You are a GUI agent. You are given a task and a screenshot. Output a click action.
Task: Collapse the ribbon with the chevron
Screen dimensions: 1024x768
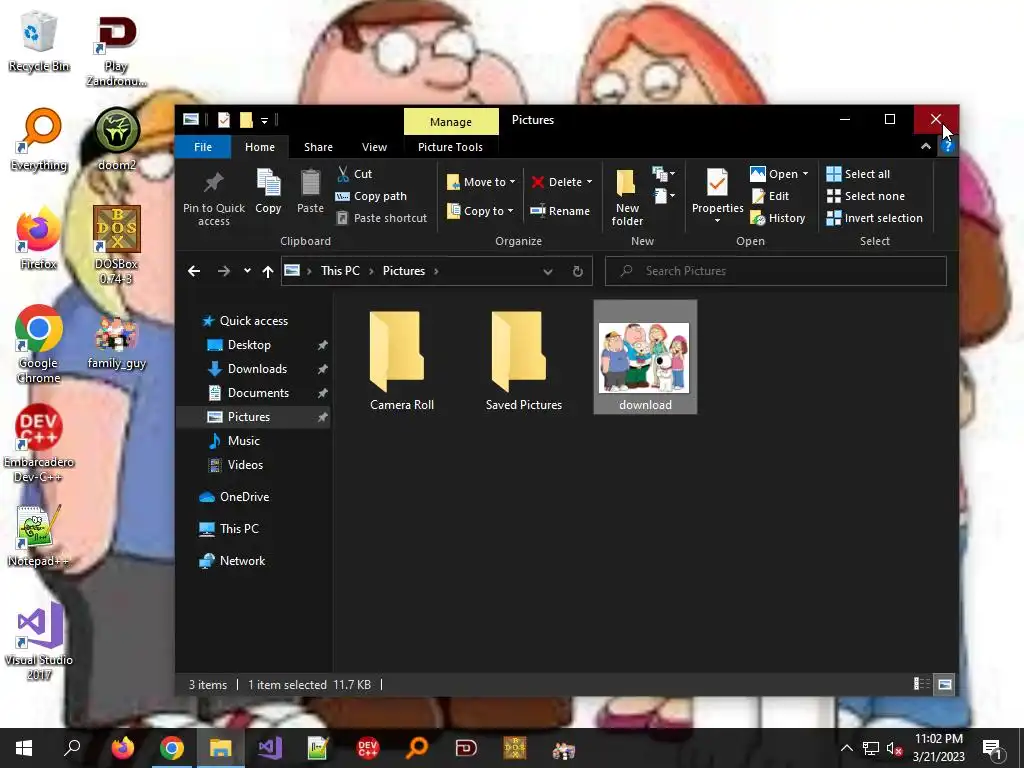[x=925, y=146]
